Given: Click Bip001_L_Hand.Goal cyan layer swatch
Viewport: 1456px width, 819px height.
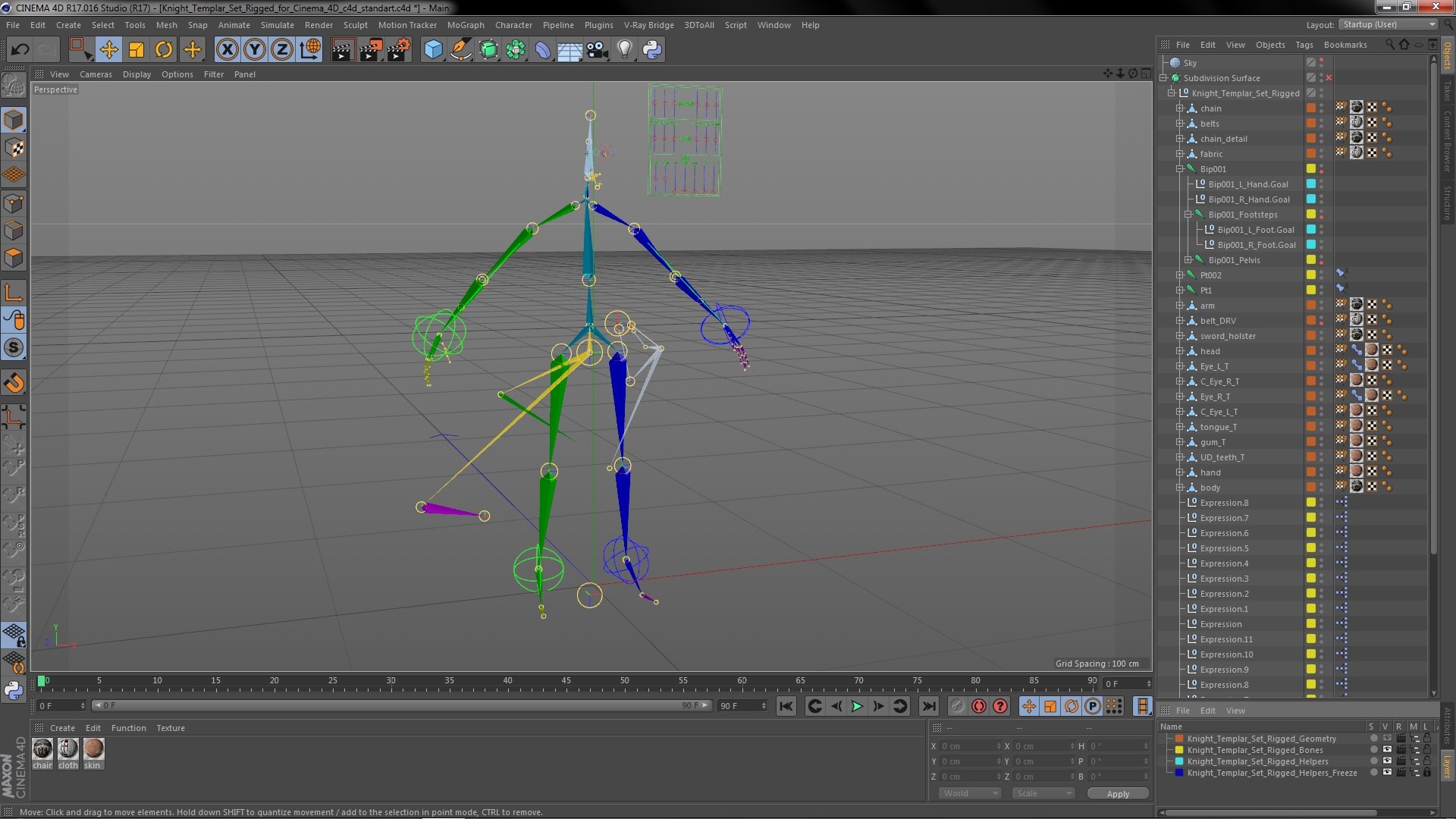Looking at the screenshot, I should click(x=1310, y=184).
